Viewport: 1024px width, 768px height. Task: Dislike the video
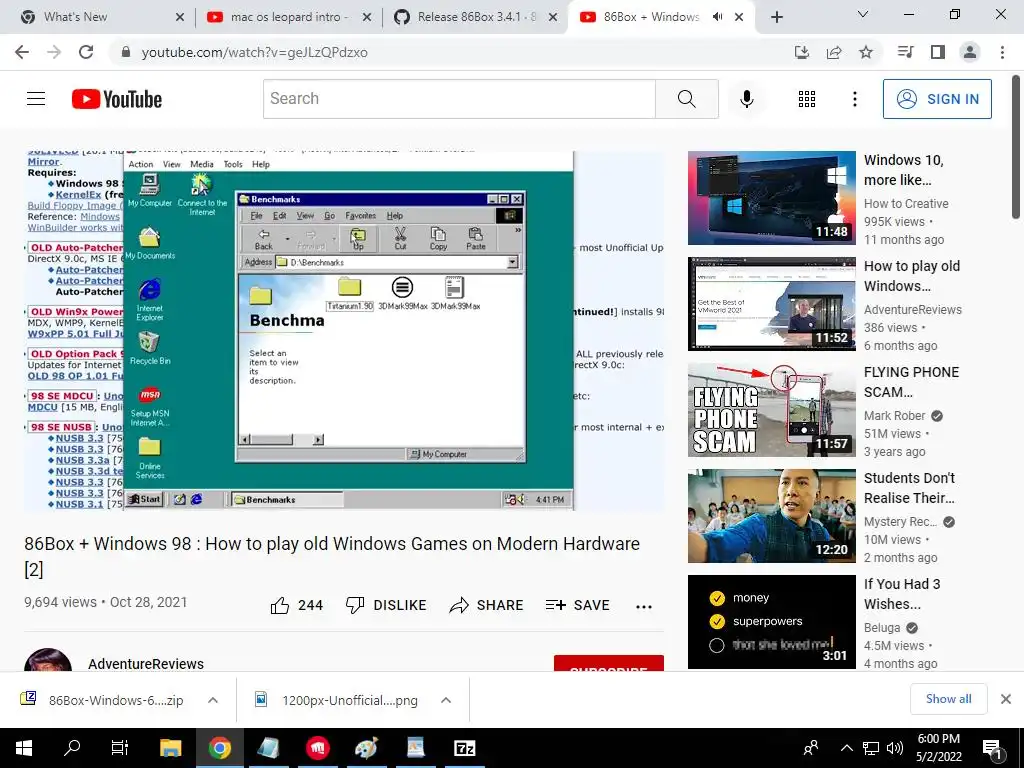click(x=386, y=605)
